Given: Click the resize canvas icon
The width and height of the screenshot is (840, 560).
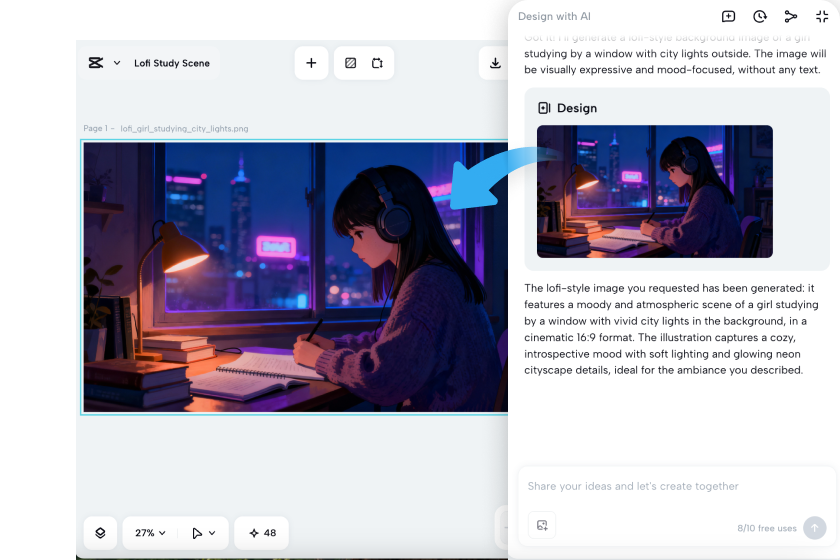Looking at the screenshot, I should 378,63.
